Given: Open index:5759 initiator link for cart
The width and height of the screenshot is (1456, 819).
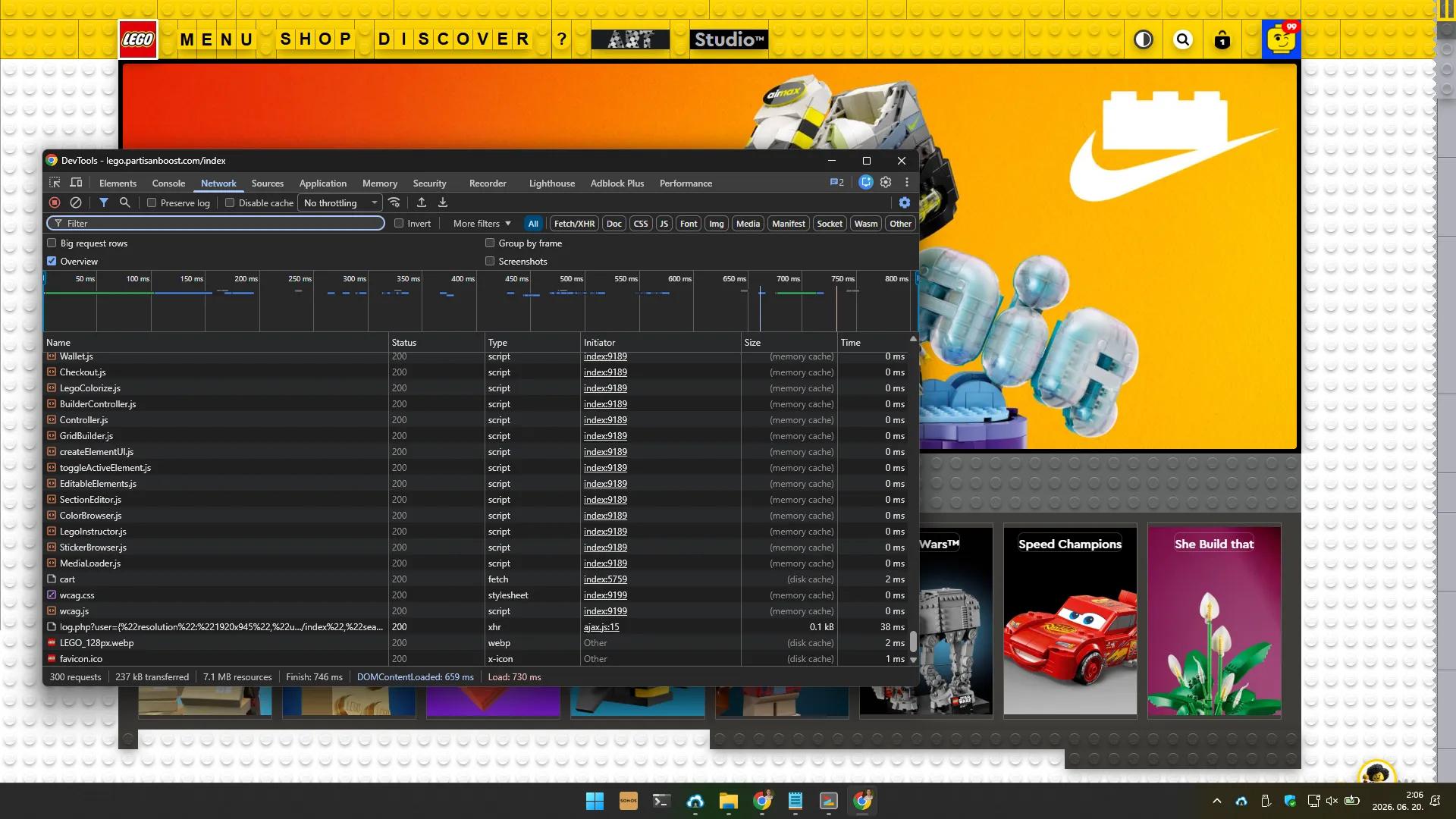Looking at the screenshot, I should 605,579.
